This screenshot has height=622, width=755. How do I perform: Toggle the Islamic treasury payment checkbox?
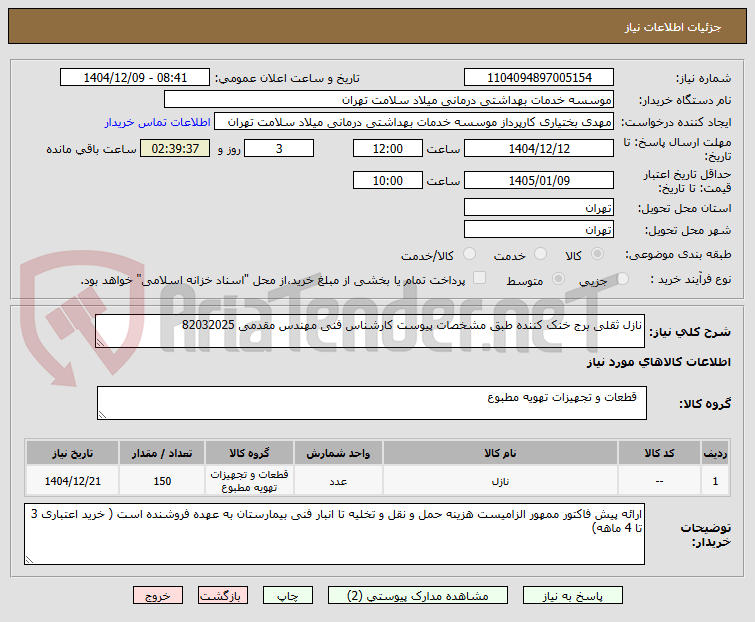tap(480, 278)
